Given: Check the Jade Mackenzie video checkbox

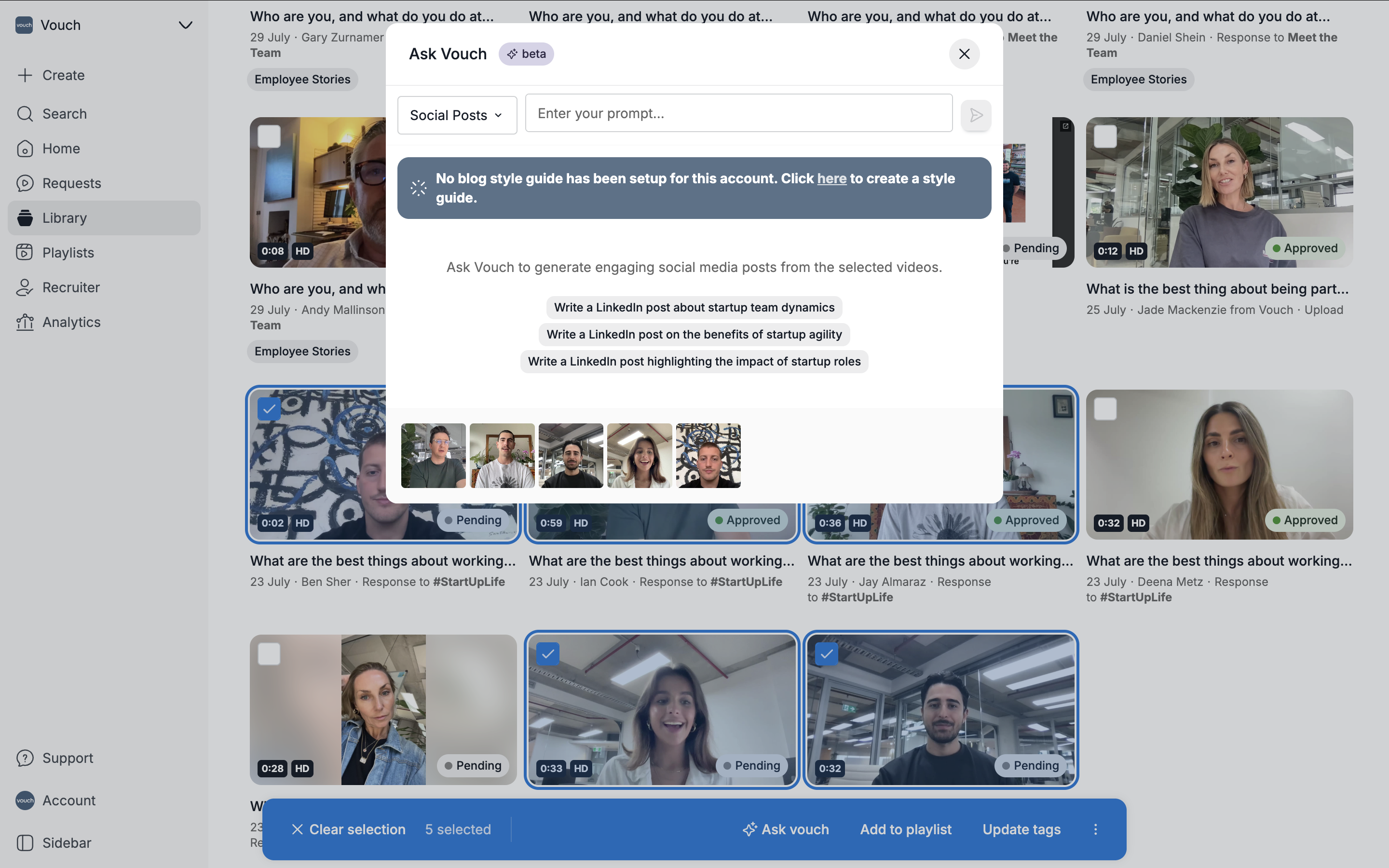Looking at the screenshot, I should (x=1105, y=136).
